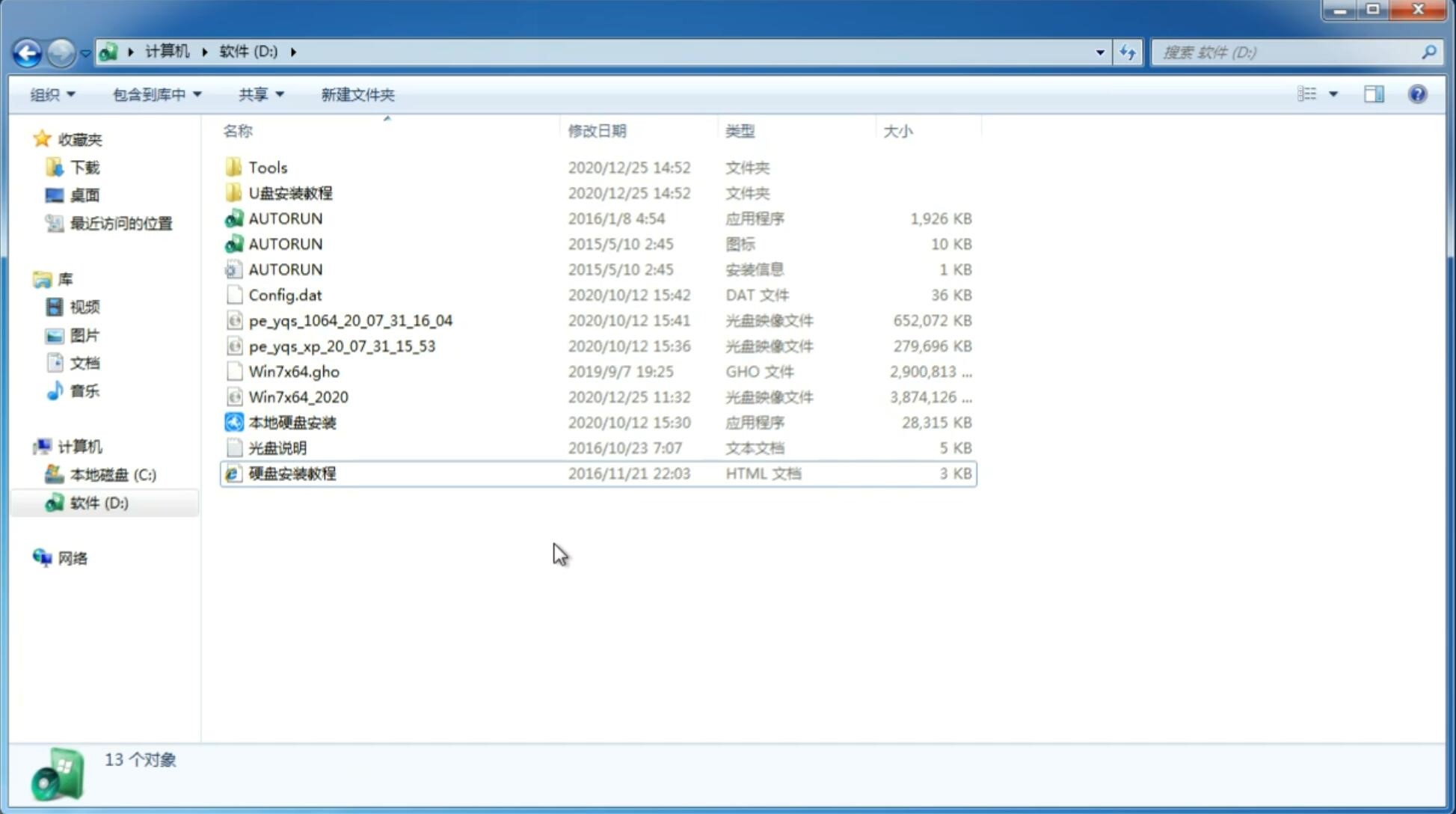
Task: Open 光盘说明 text document
Action: pyautogui.click(x=278, y=447)
